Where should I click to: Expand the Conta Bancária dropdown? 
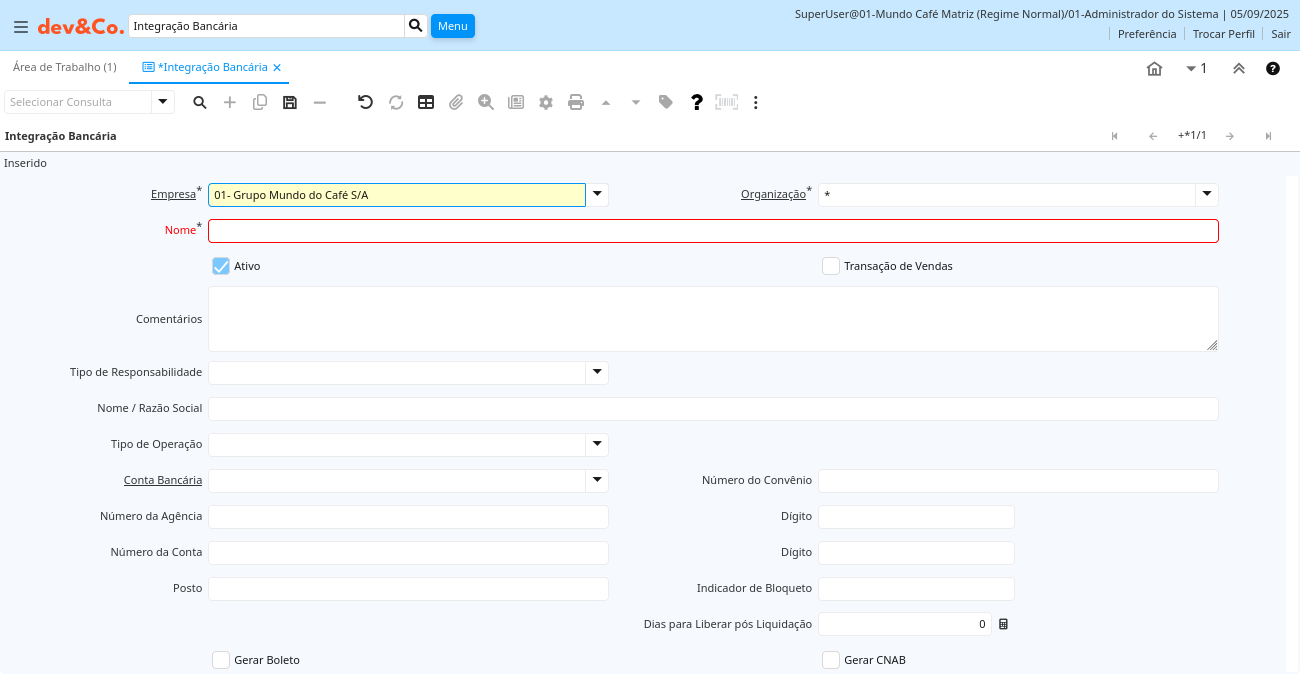(597, 481)
